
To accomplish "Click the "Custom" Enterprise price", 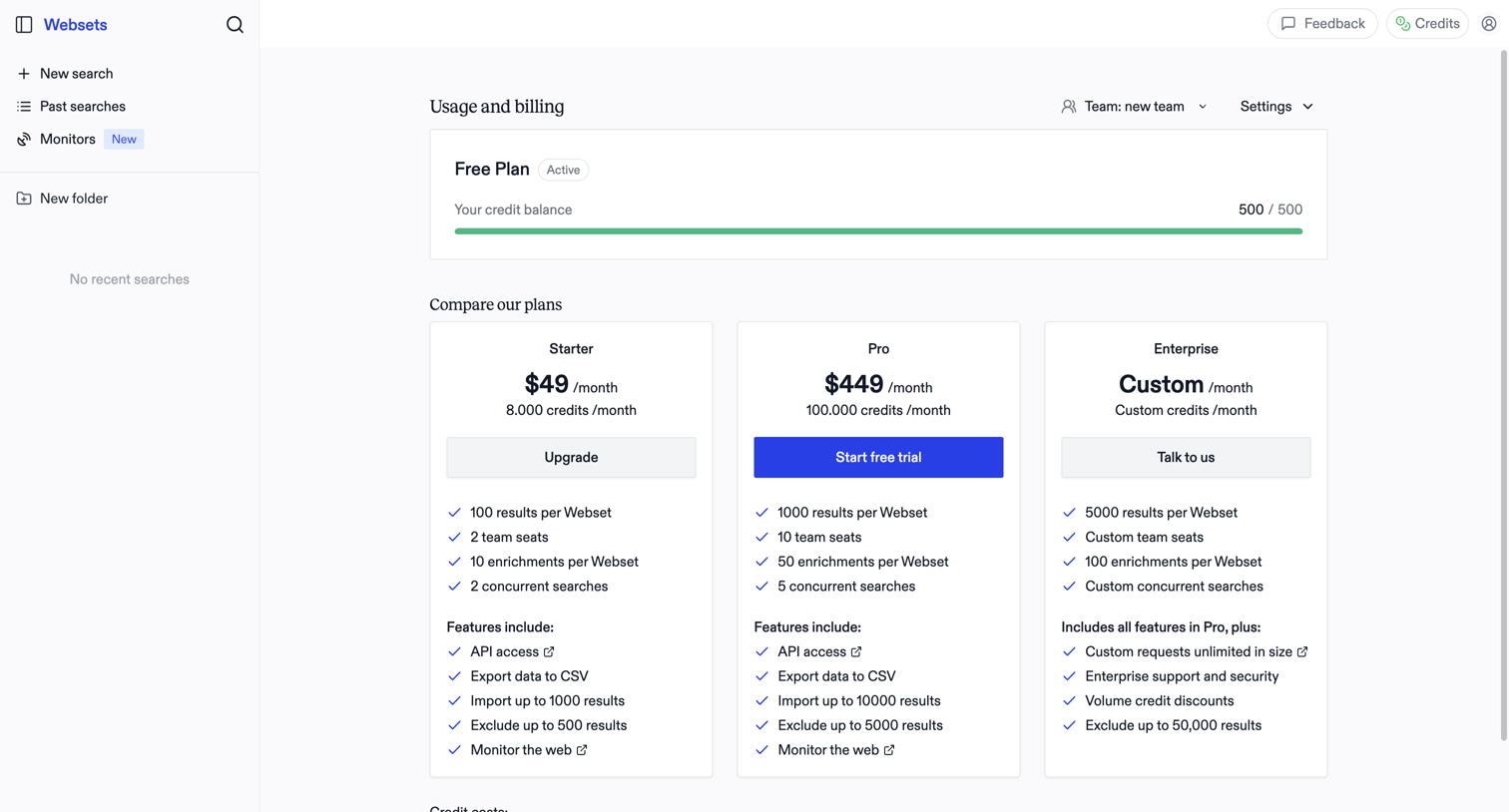I will click(x=1161, y=384).
